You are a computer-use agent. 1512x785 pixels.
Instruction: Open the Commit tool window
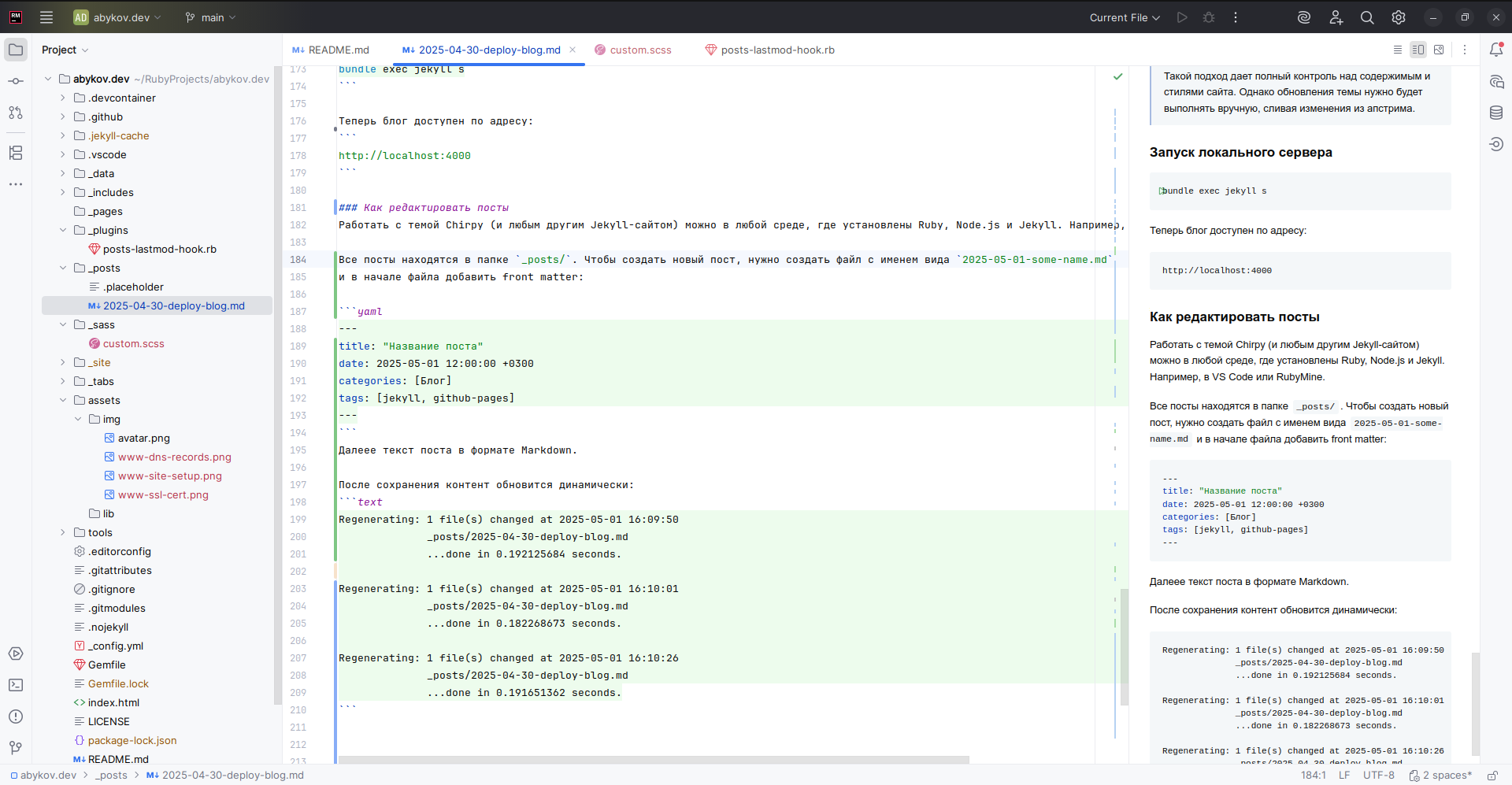click(x=16, y=81)
